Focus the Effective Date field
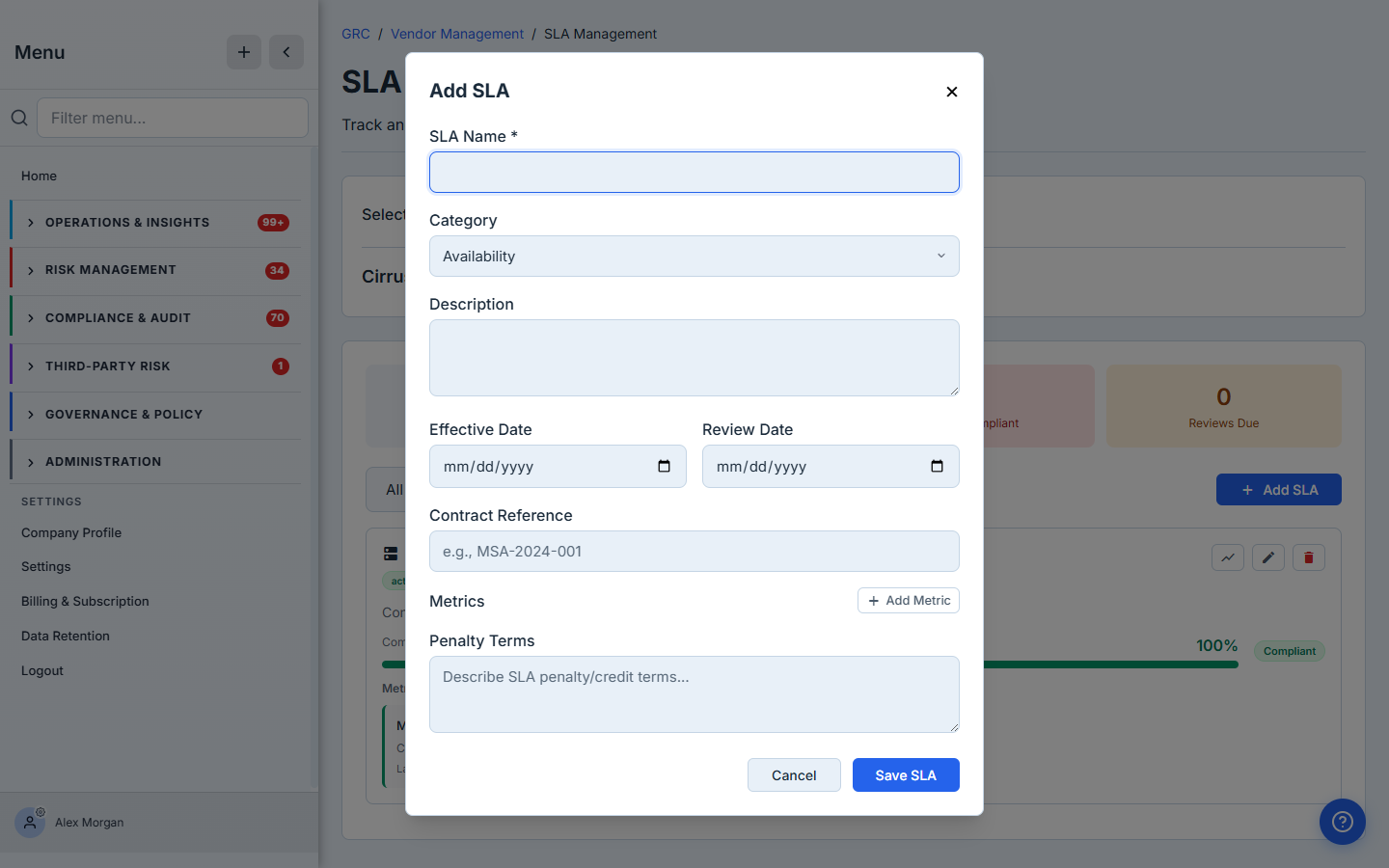Screen dimensions: 1389x868 (558, 467)
